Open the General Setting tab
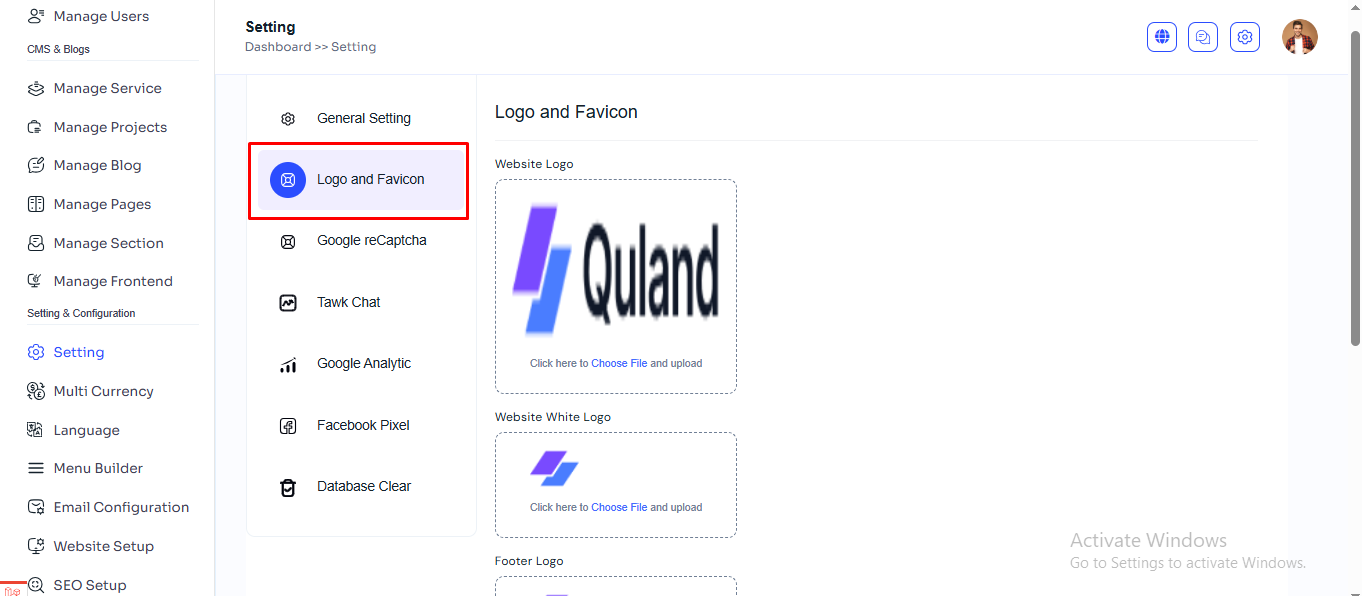The height and width of the screenshot is (596, 1362). pyautogui.click(x=363, y=118)
